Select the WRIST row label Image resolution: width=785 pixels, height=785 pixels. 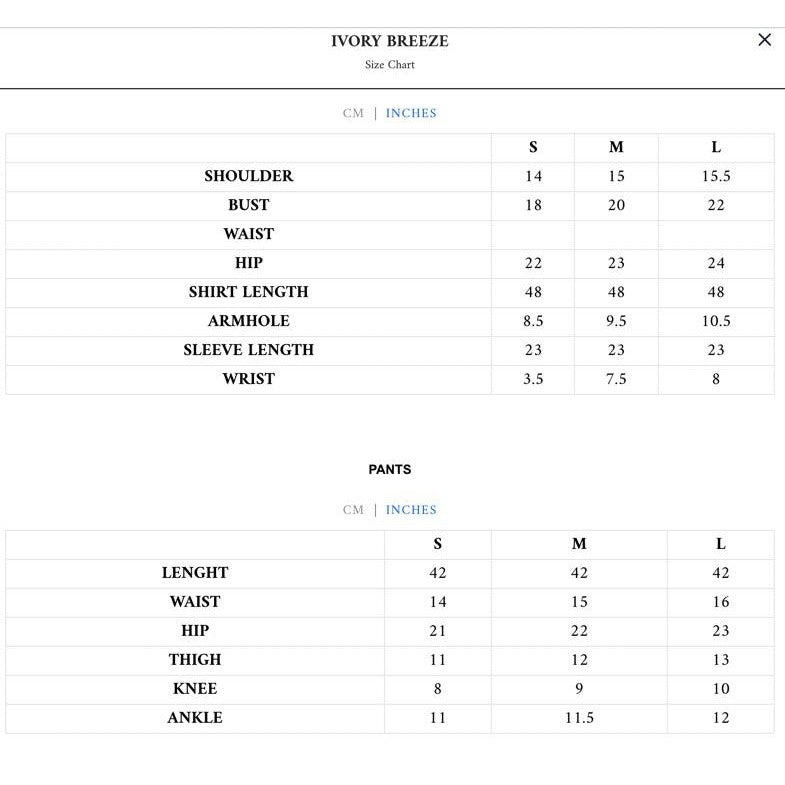click(x=249, y=379)
